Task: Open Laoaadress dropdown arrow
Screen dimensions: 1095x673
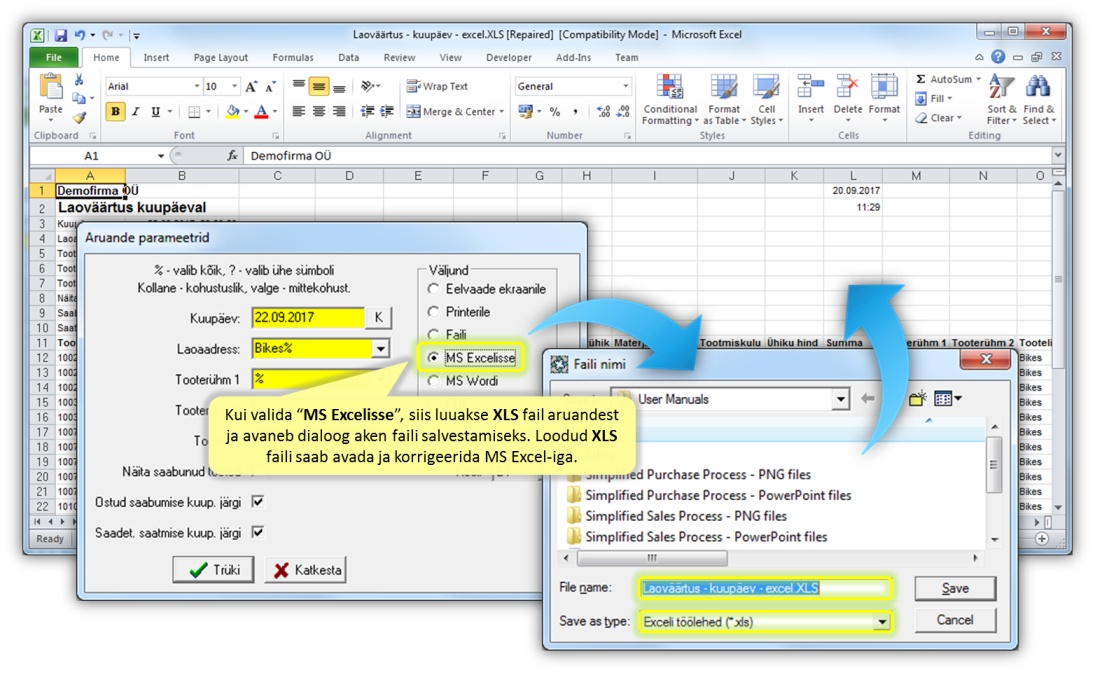Action: [381, 348]
